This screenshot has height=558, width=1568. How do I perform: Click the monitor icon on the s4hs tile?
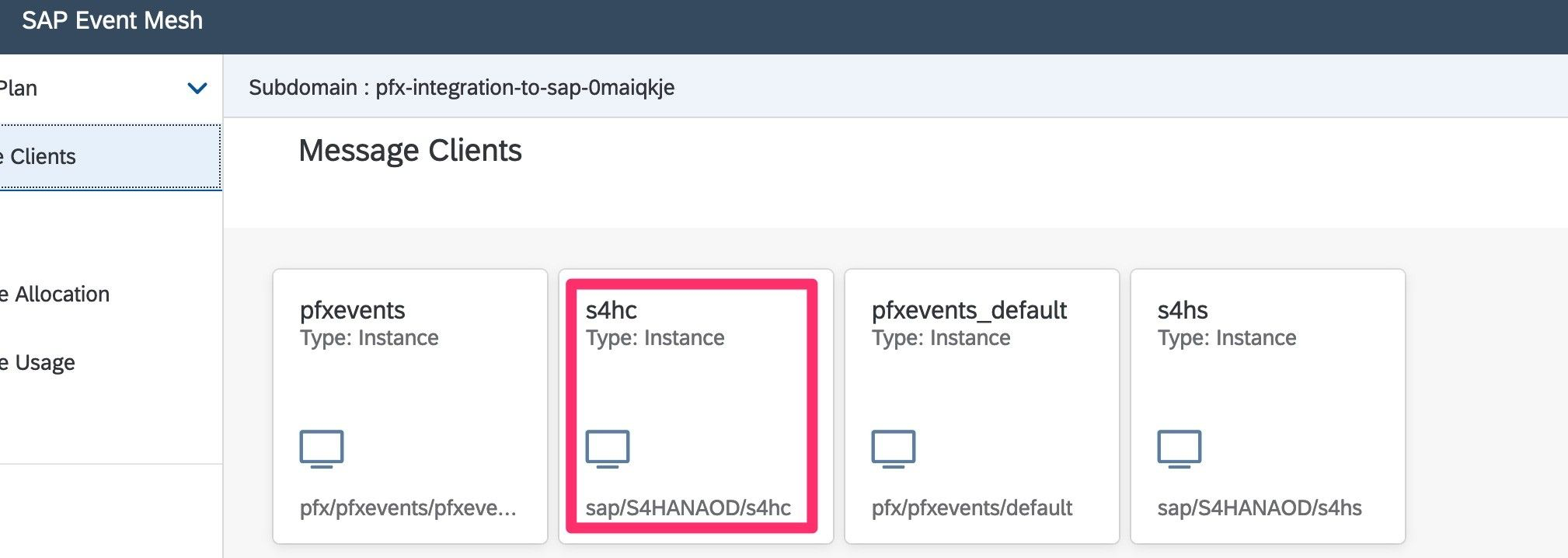coord(1179,448)
